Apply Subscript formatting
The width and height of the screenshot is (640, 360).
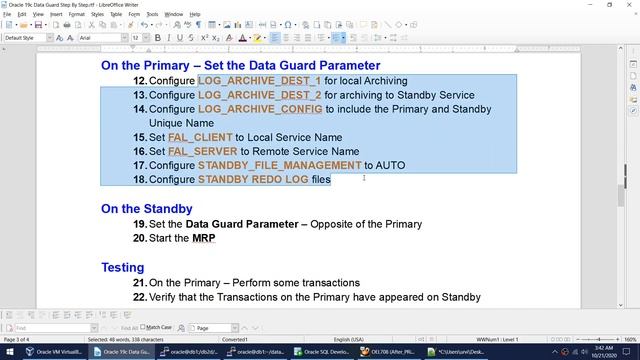[216, 38]
